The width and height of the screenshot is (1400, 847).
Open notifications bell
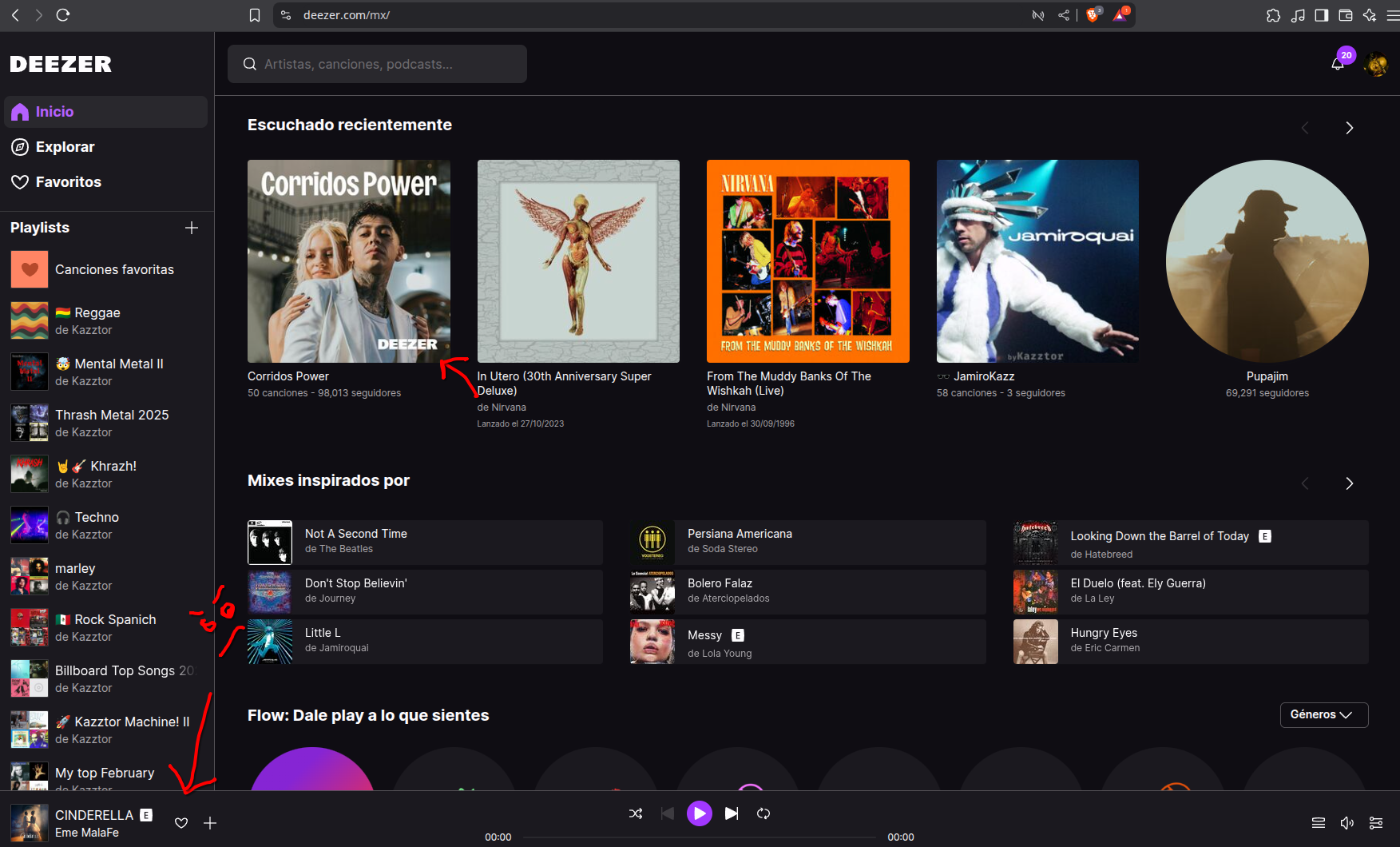pyautogui.click(x=1338, y=64)
